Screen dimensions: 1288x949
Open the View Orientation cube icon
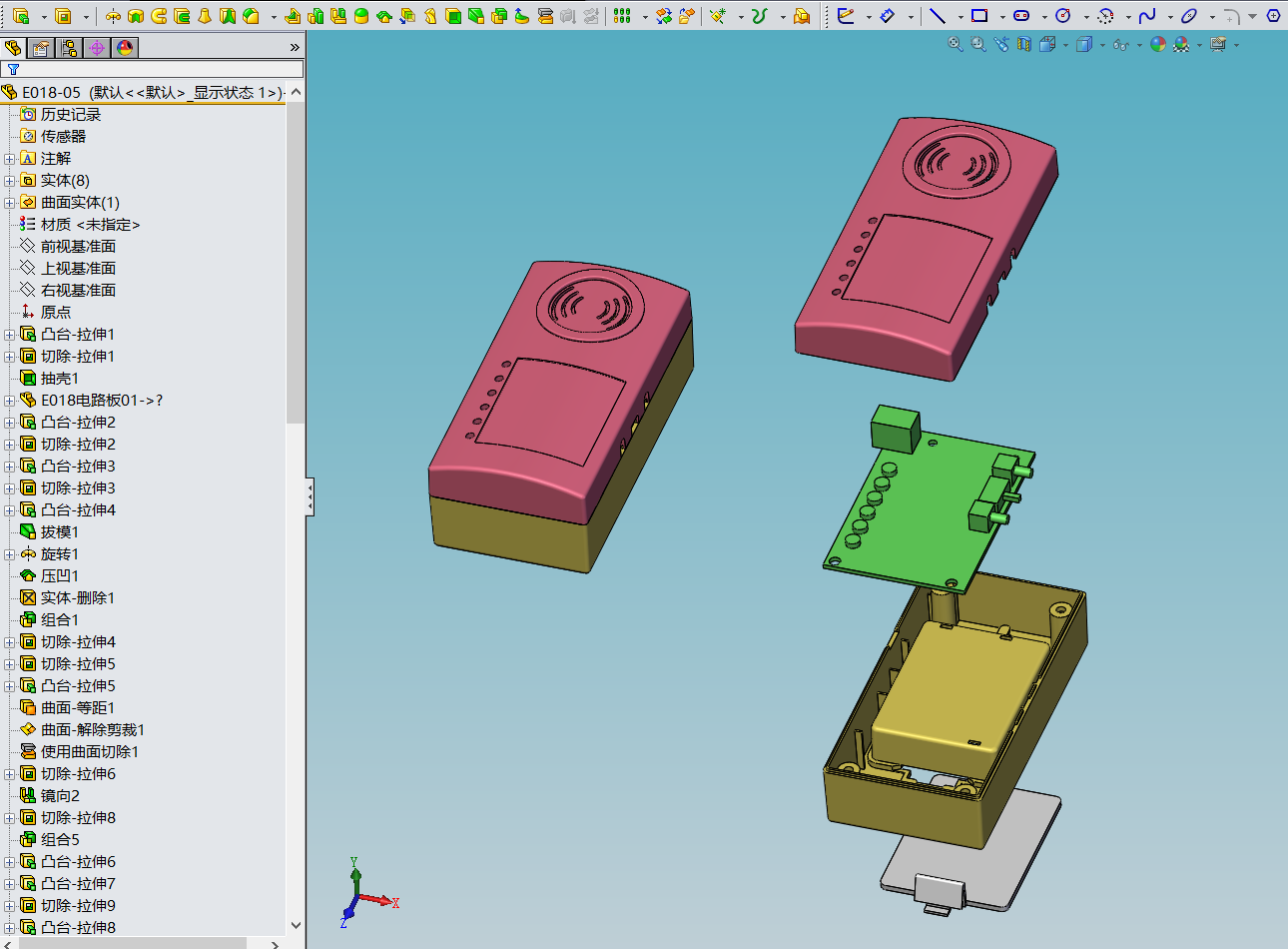[1047, 44]
